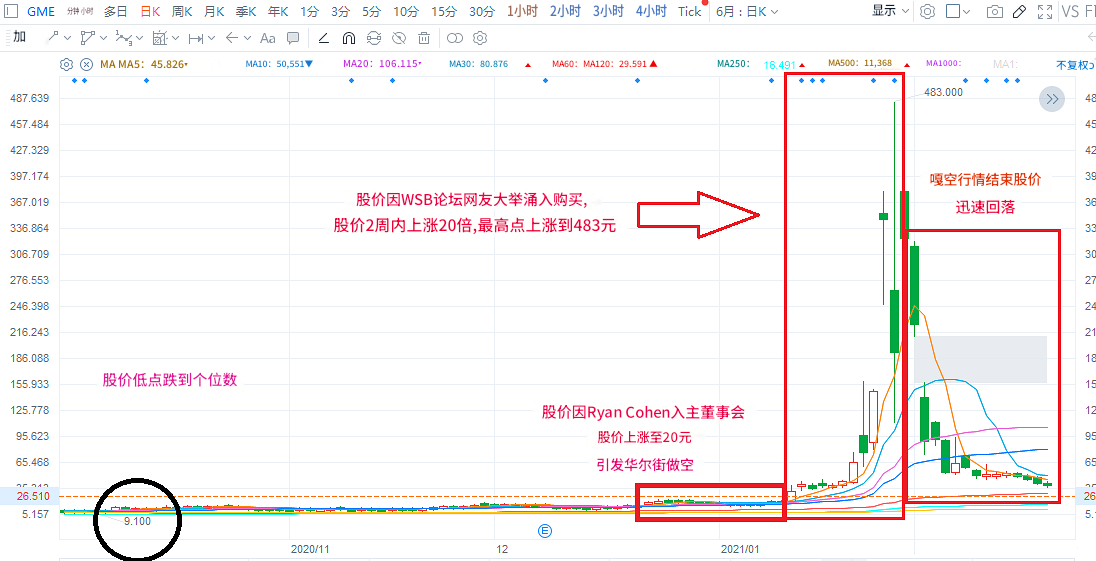Click the 483.000 high price label

tap(942, 92)
